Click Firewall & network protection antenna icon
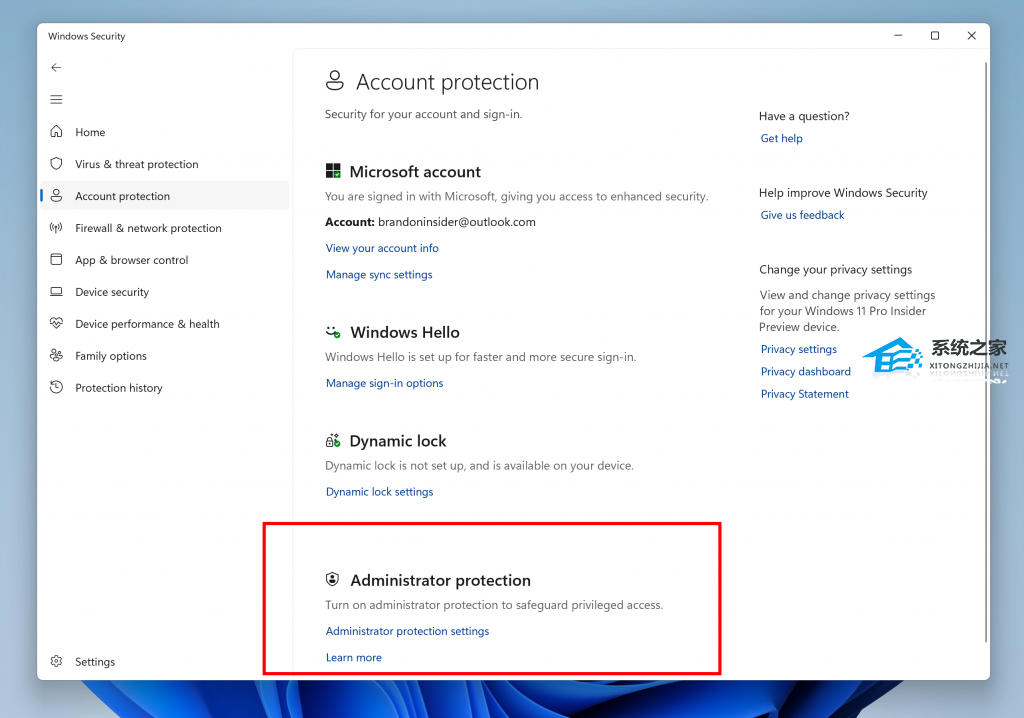The image size is (1024, 718). [56, 228]
